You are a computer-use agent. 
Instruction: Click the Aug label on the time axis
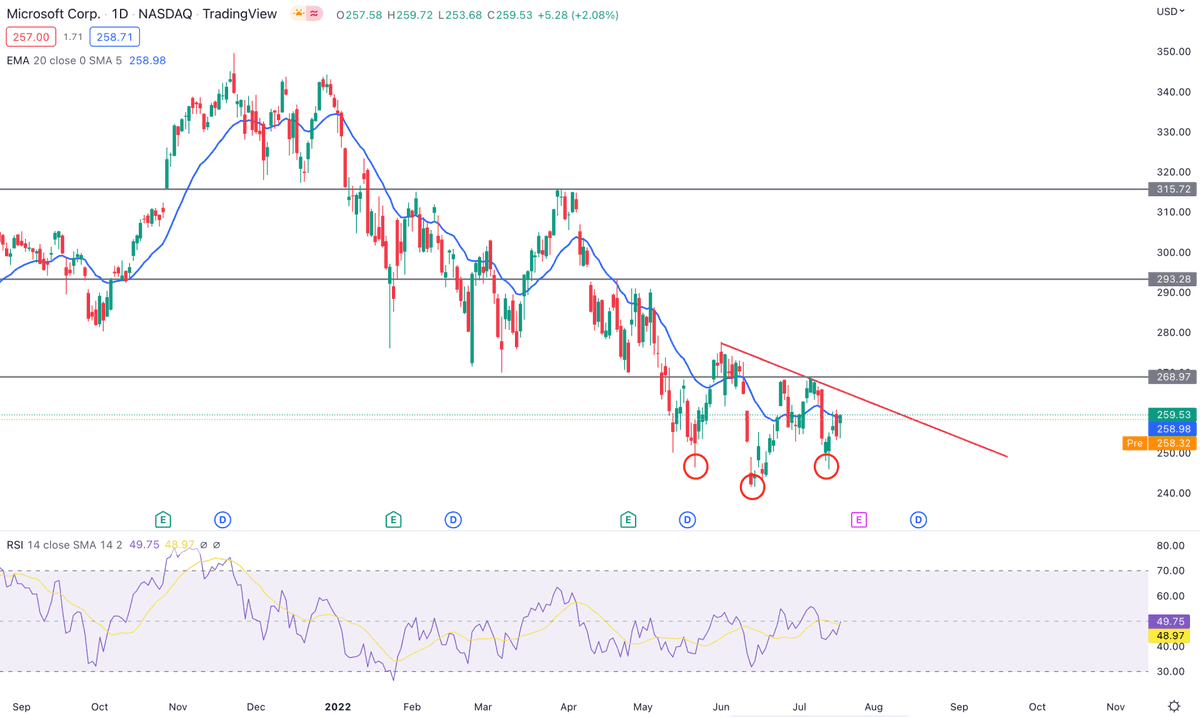873,706
